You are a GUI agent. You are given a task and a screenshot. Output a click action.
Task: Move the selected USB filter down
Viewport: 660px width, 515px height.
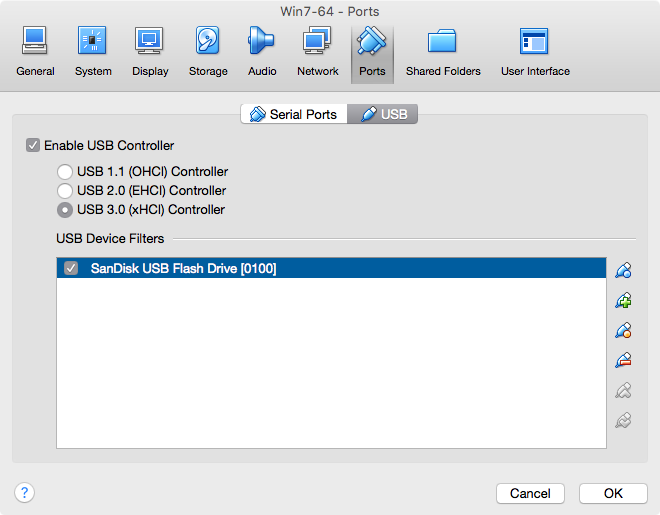(623, 420)
